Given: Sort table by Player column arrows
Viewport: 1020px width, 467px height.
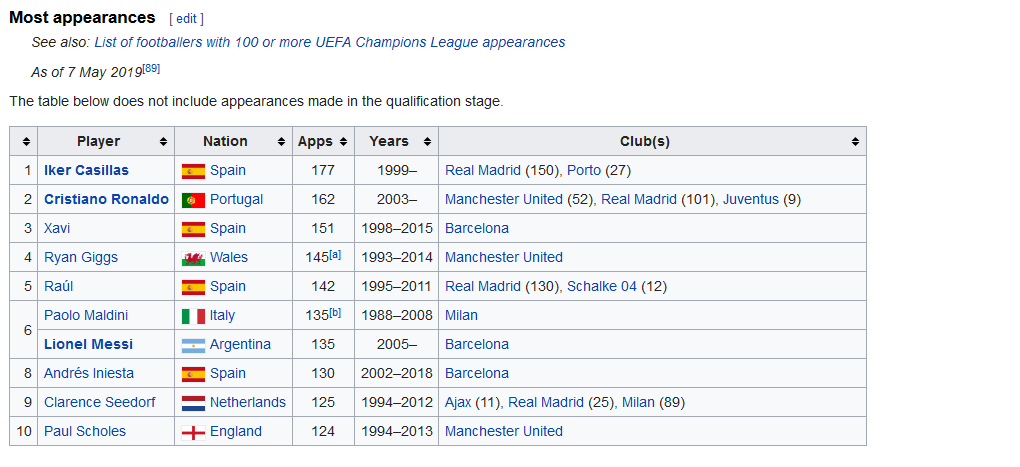Looking at the screenshot, I should (163, 142).
